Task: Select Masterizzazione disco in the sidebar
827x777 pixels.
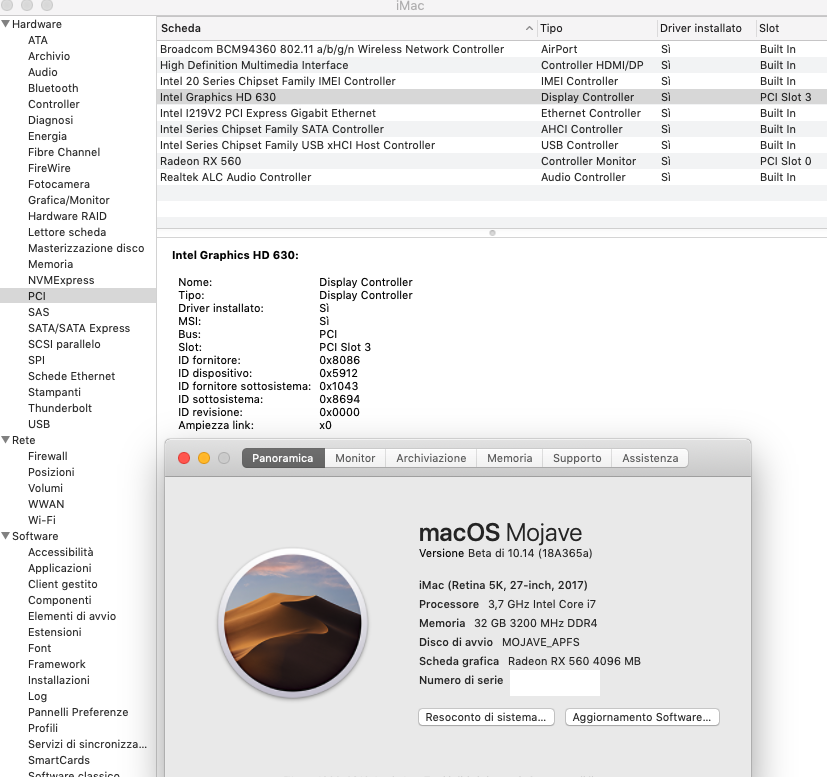Action: tap(86, 248)
